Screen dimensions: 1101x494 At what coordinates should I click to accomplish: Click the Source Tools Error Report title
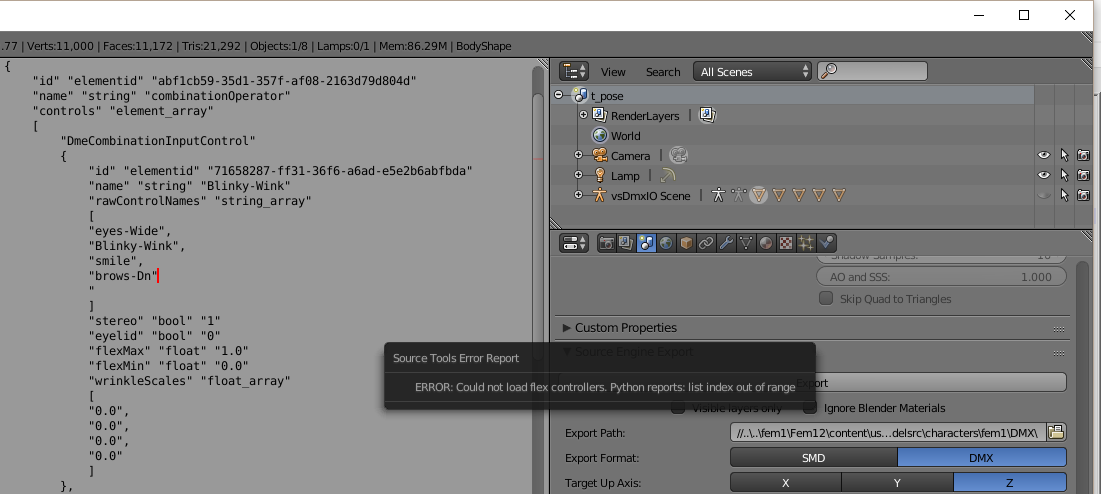[456, 358]
